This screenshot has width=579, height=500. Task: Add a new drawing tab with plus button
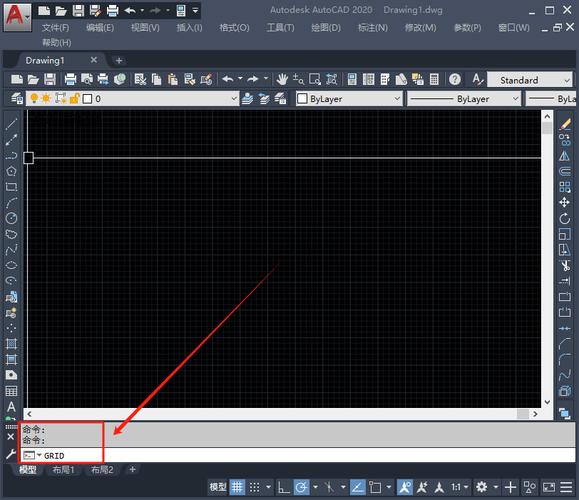click(119, 60)
